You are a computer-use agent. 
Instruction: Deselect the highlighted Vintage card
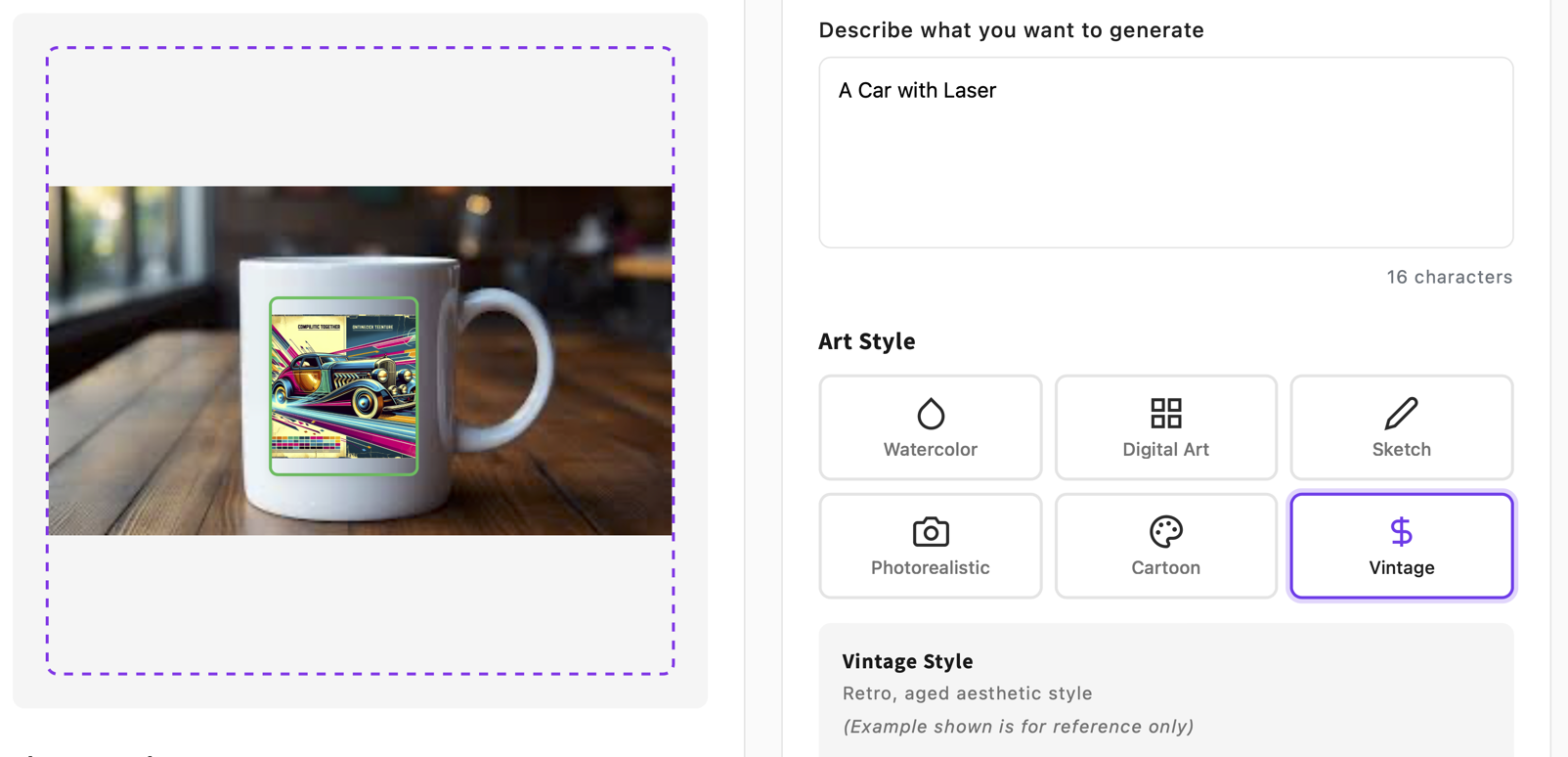(x=1401, y=546)
